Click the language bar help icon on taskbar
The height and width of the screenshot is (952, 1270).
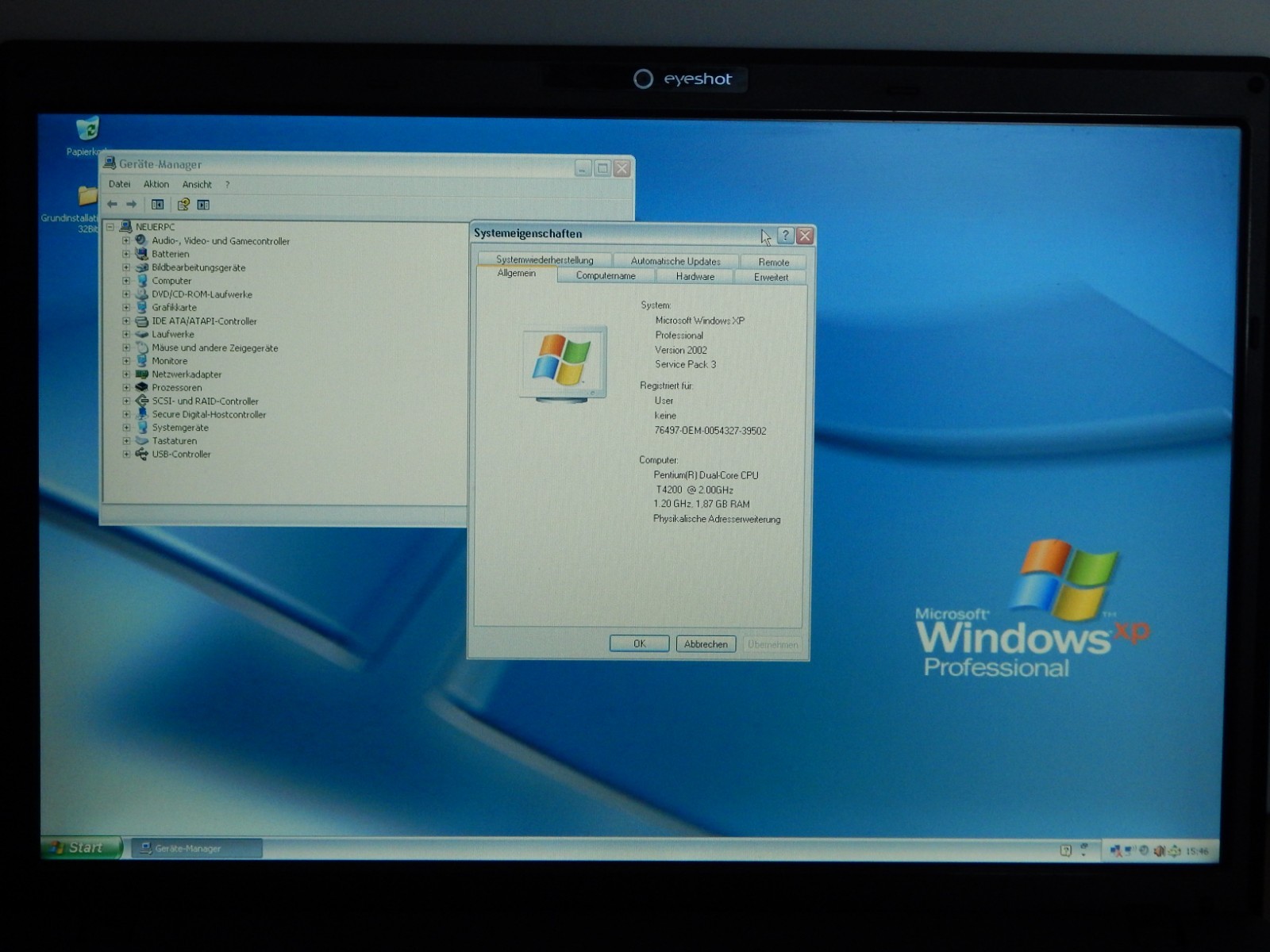click(1066, 850)
